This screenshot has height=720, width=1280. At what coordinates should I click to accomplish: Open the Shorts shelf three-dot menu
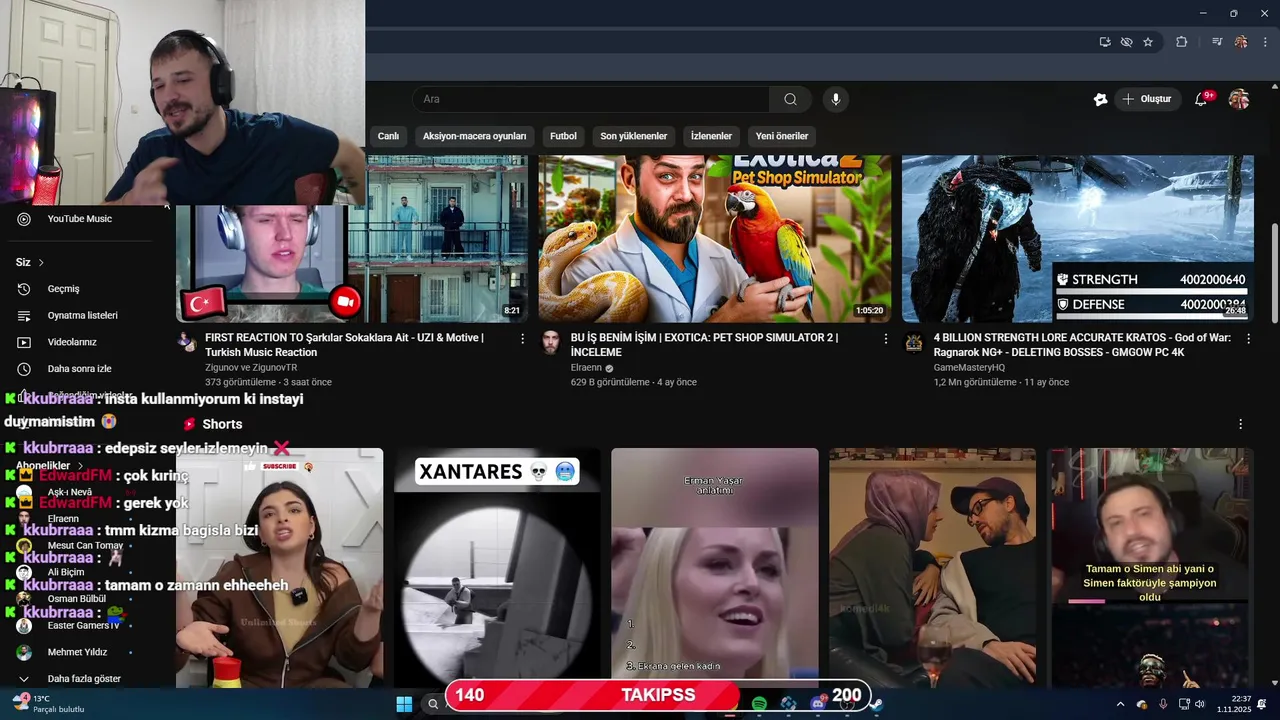(1240, 424)
